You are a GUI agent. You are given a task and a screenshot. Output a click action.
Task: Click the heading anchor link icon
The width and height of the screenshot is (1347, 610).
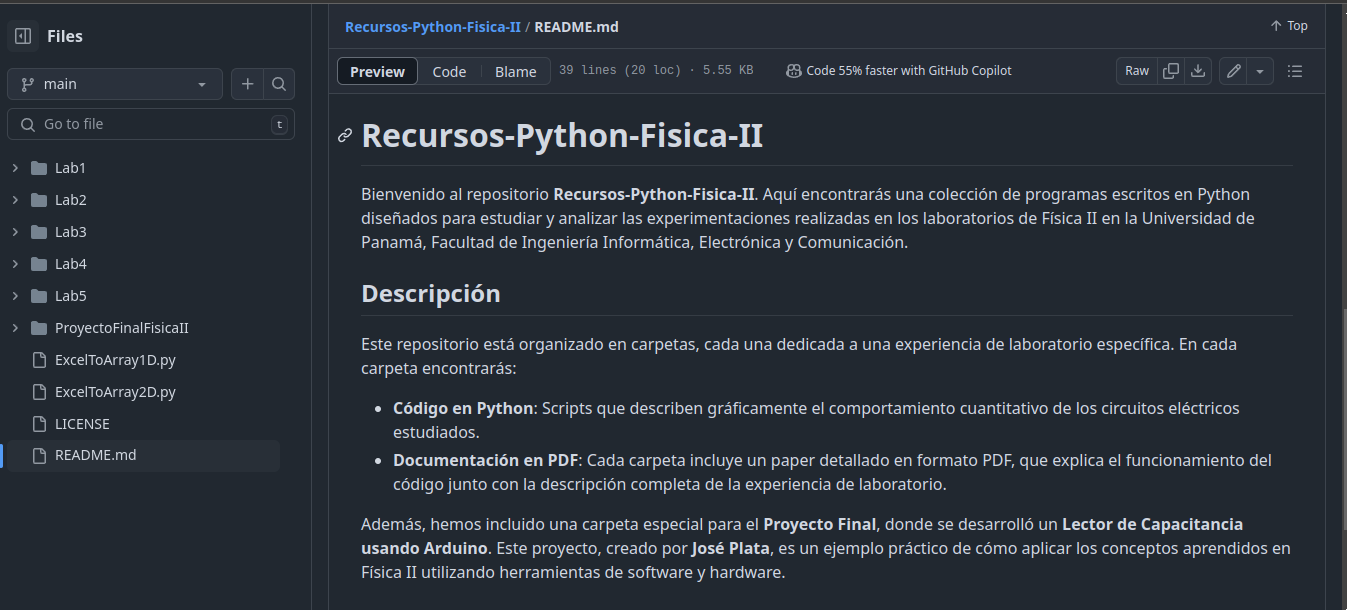[x=345, y=136]
